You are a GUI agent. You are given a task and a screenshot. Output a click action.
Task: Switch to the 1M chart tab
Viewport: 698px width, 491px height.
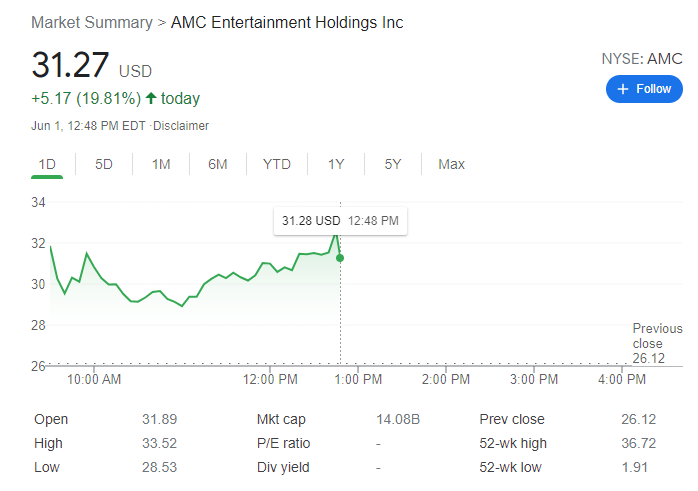point(161,164)
